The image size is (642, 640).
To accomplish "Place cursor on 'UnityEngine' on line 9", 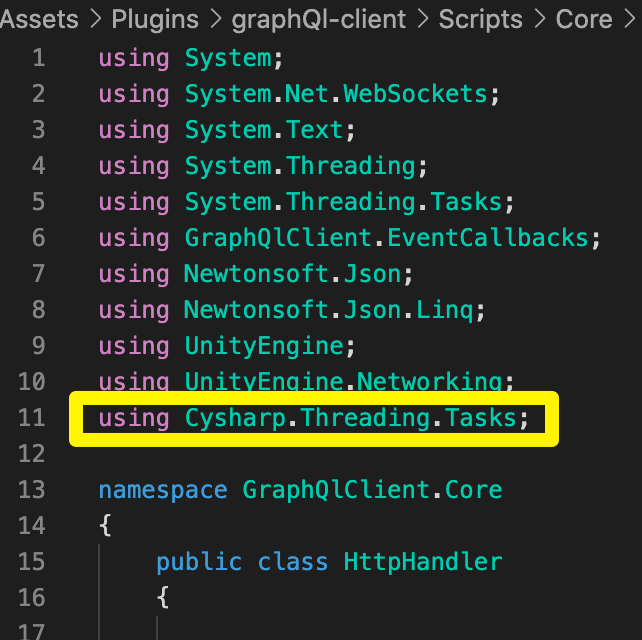I will pyautogui.click(x=264, y=346).
